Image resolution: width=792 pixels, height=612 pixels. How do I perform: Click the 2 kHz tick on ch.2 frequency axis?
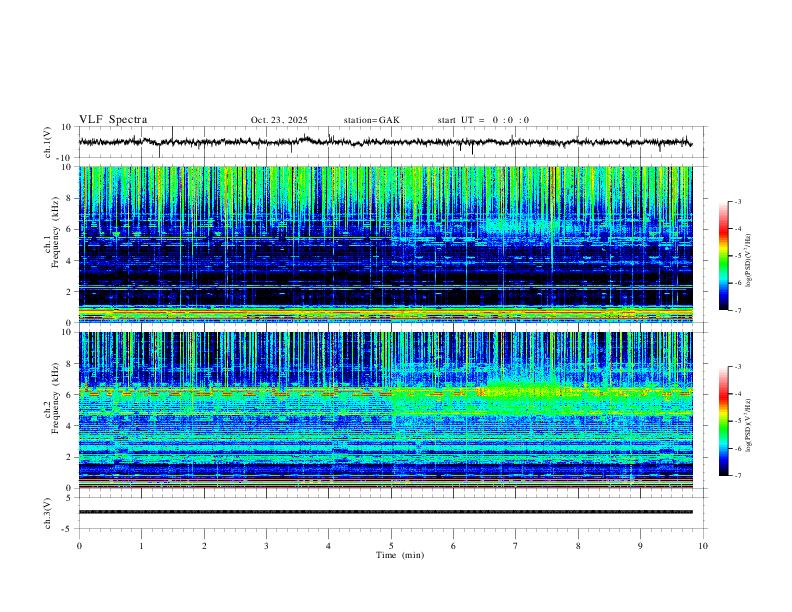click(71, 457)
